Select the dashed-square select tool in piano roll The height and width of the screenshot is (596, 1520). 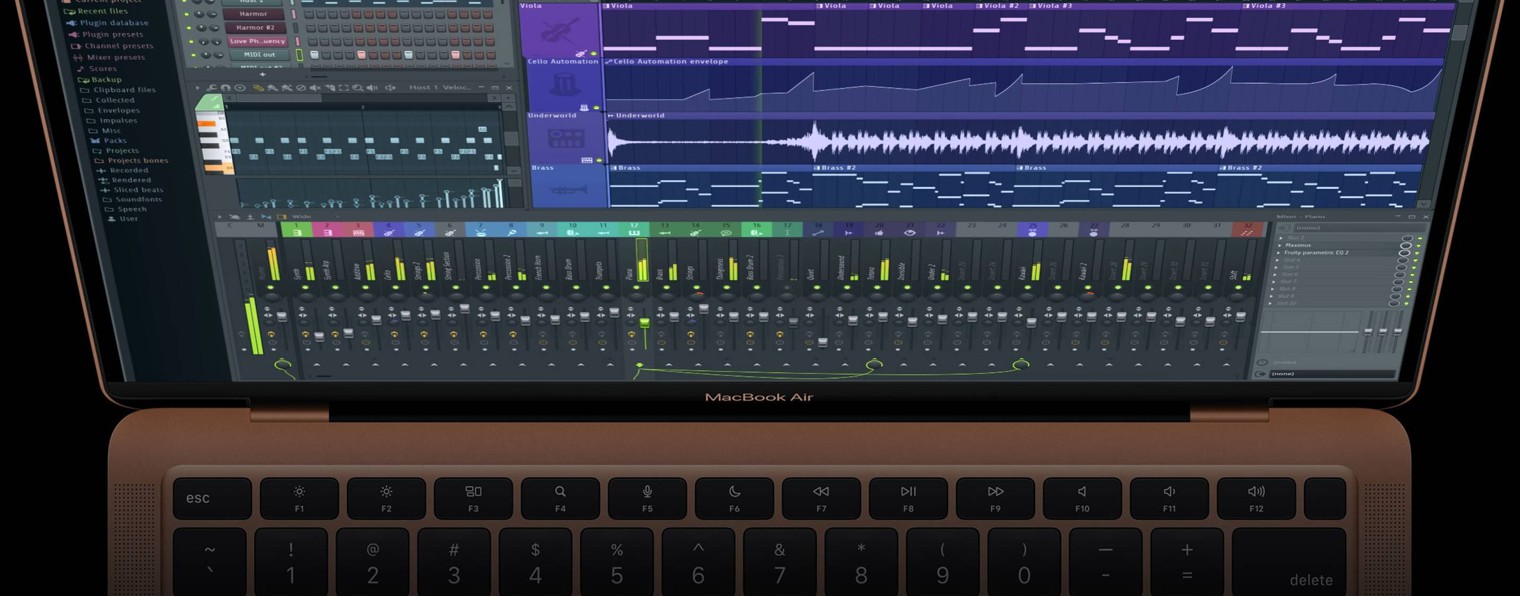(x=343, y=88)
